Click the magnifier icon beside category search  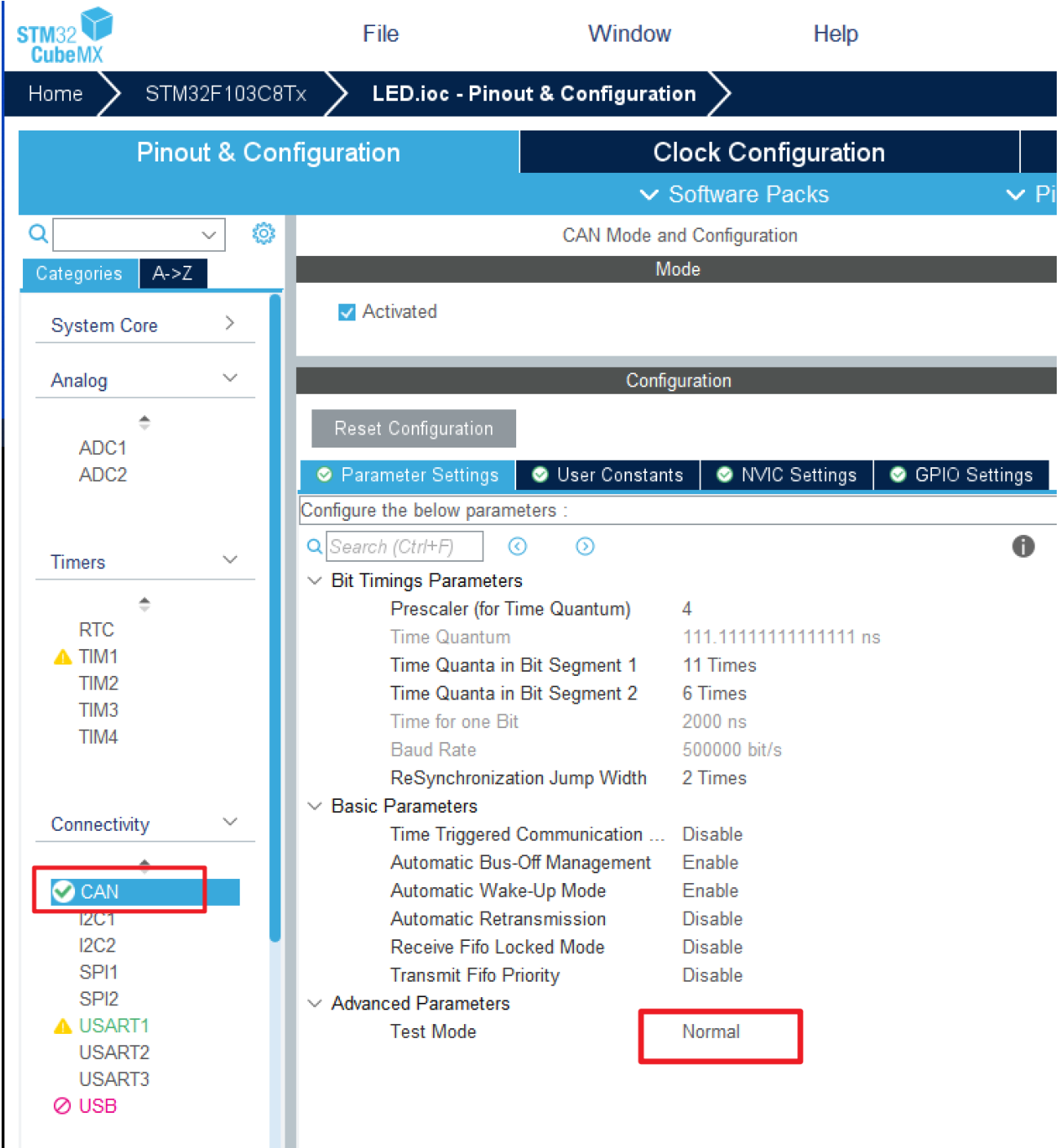38,234
